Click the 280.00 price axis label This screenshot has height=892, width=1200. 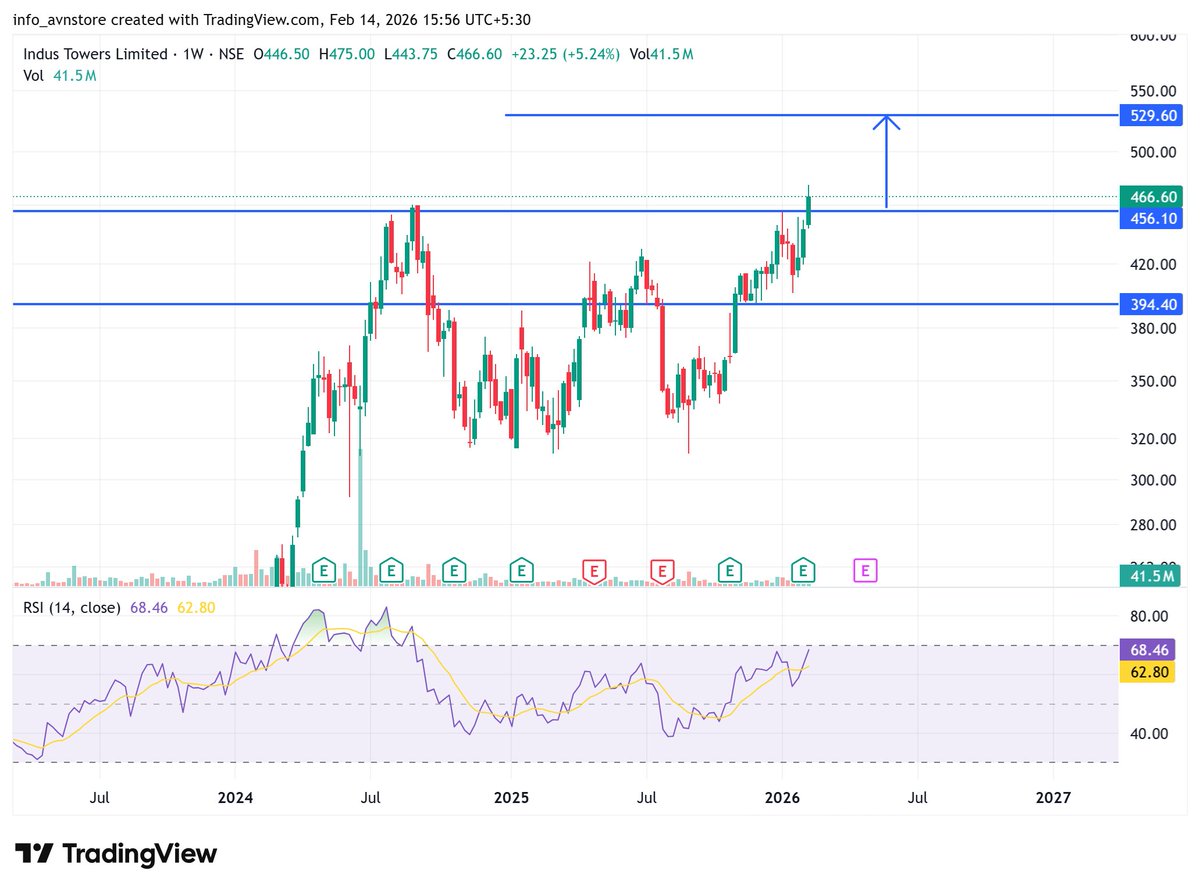pyautogui.click(x=1153, y=524)
